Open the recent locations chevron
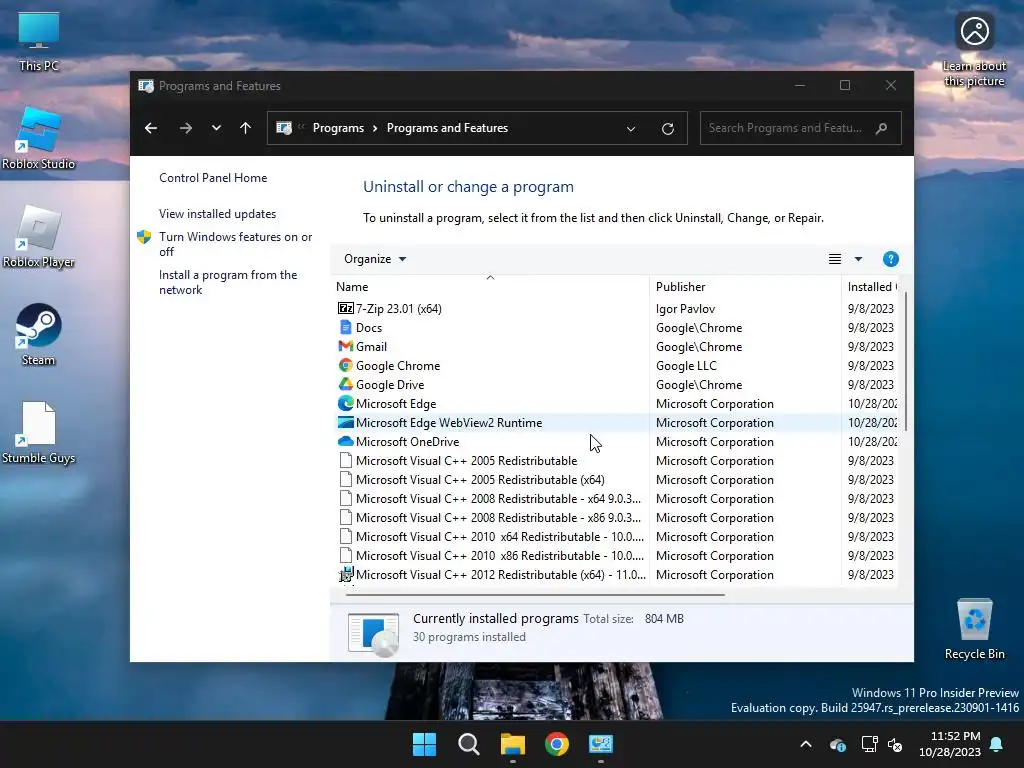Screen dimensions: 1024x768 [x=216, y=128]
